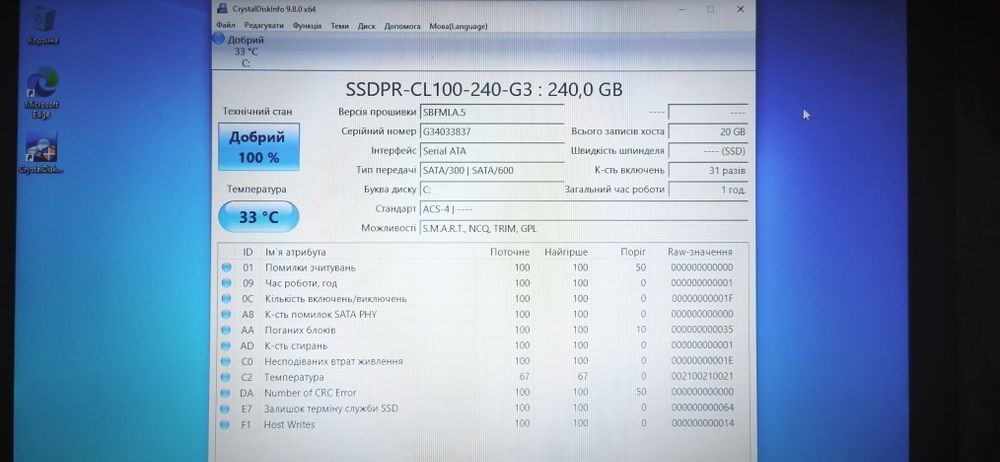
Task: Select the Помилки зчитувань attribute row
Action: 483,267
